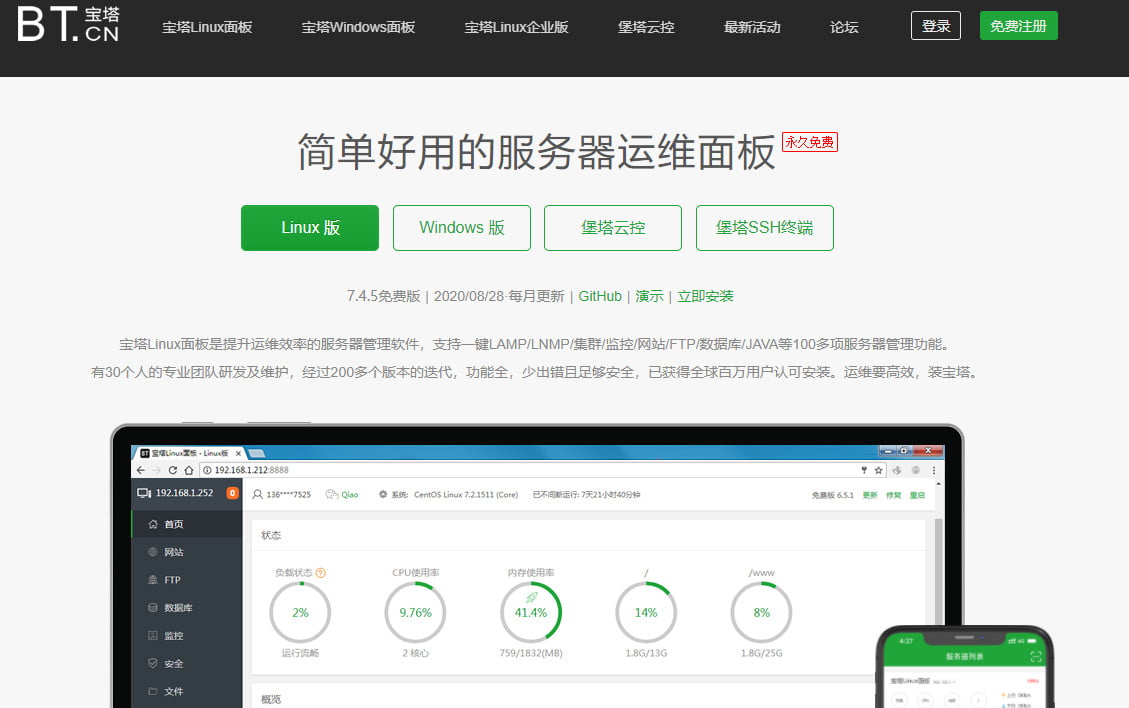The image size is (1129, 708).
Task: Click the 堡塔SSH终端 button
Action: (765, 228)
